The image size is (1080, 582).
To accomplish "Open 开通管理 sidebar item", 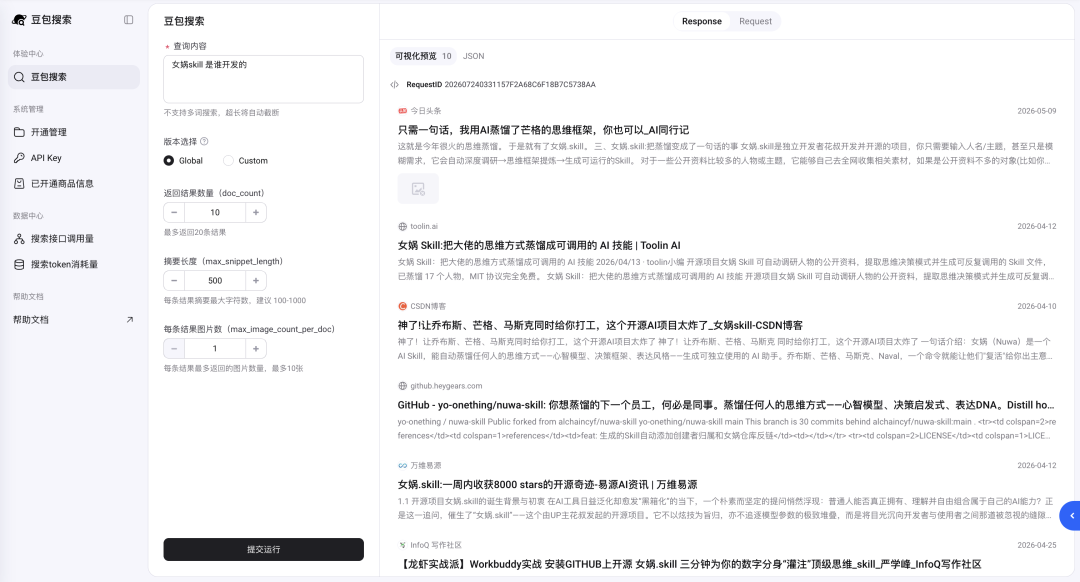I will pyautogui.click(x=74, y=132).
